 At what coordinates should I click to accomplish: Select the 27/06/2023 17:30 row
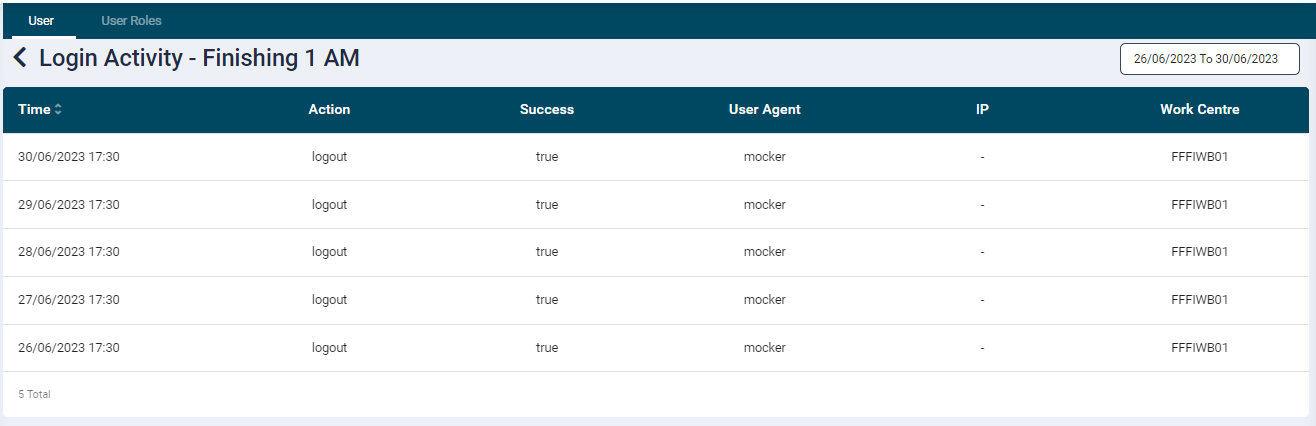[69, 300]
